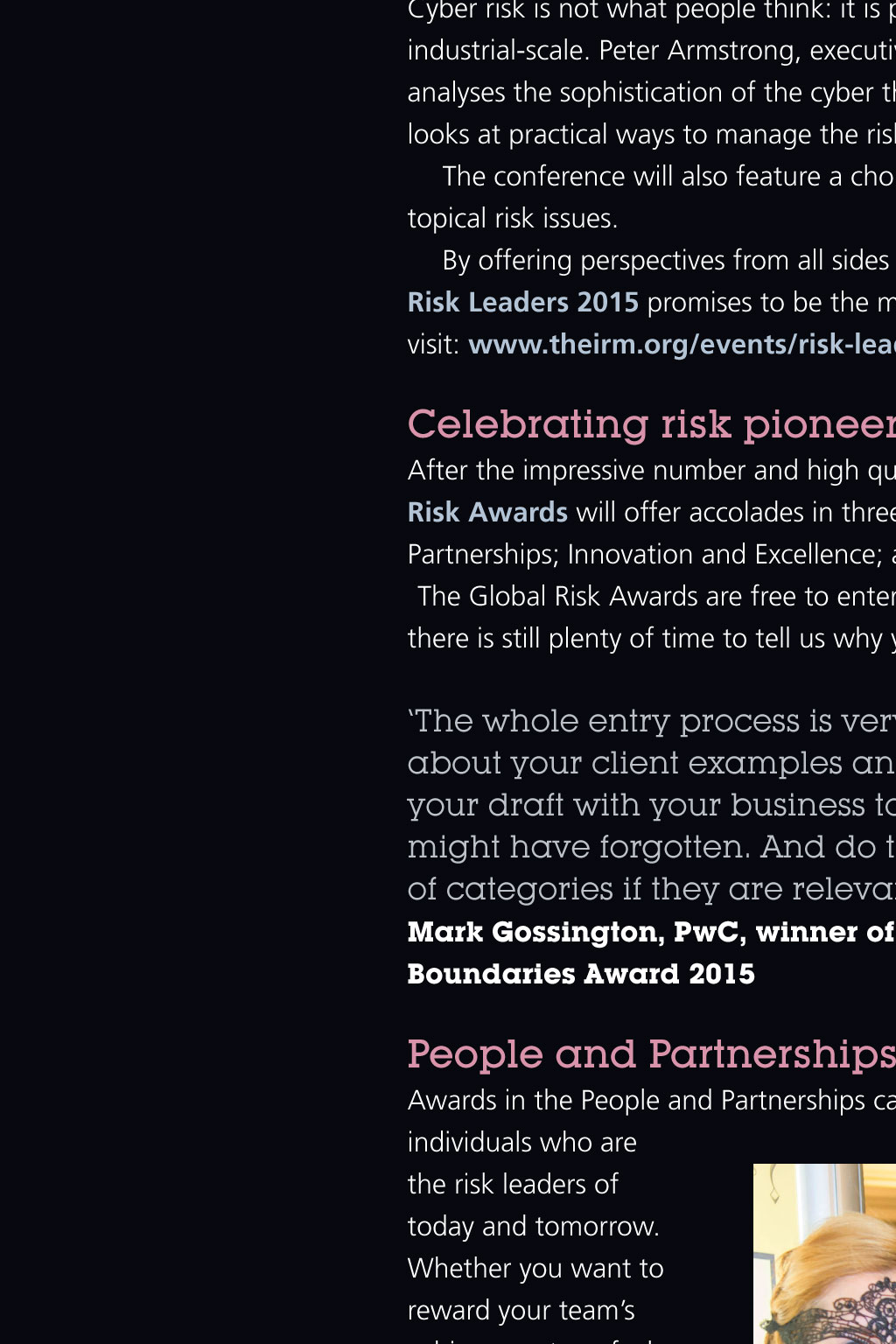Image resolution: width=896 pixels, height=1344 pixels.
Task: Click the Risk Leaders 2015 link
Action: [523, 303]
